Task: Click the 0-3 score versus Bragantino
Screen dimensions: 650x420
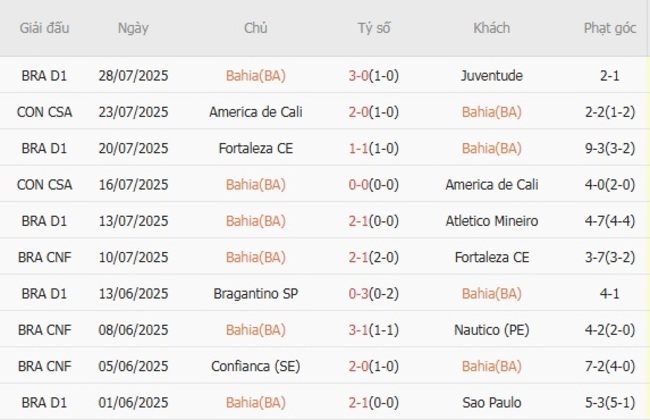Action: point(361,294)
